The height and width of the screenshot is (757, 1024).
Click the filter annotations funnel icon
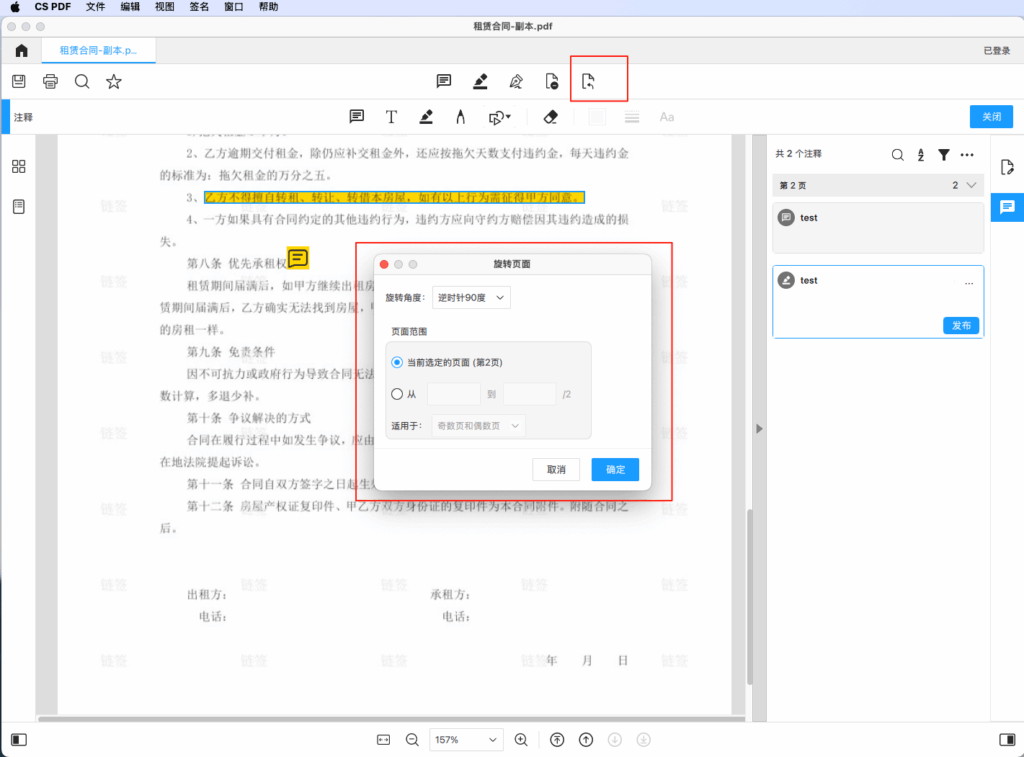point(944,155)
